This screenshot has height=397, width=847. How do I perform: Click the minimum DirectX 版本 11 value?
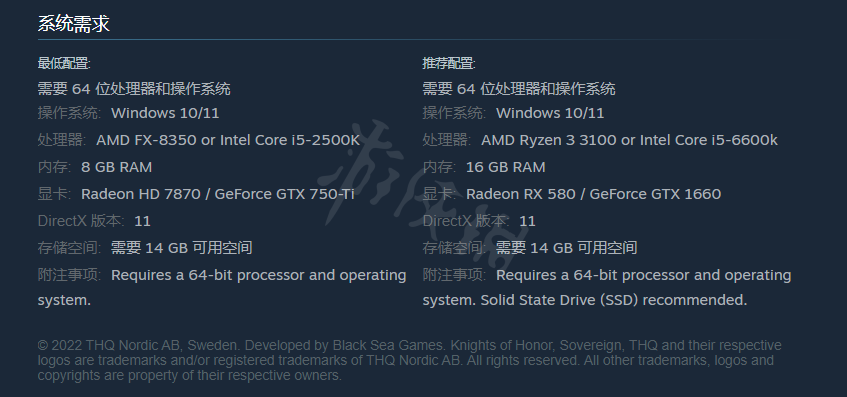(143, 221)
